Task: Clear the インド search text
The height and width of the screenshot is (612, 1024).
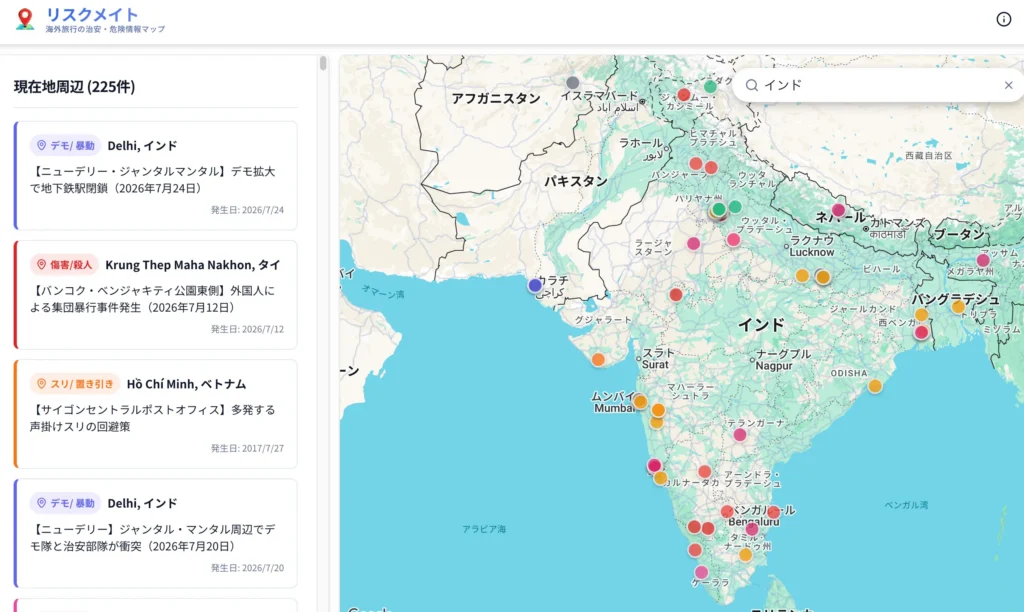Action: coord(1008,85)
